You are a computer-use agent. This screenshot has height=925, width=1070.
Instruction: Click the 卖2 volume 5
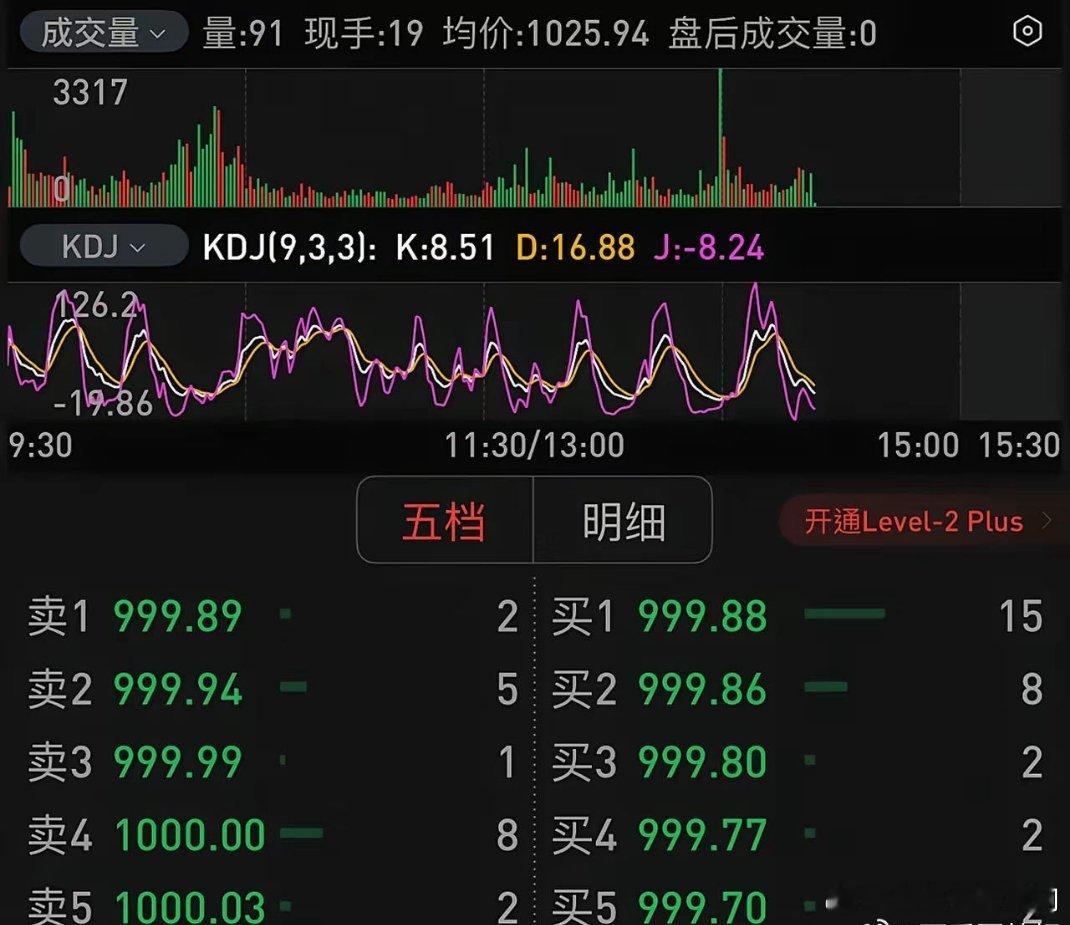click(x=507, y=689)
